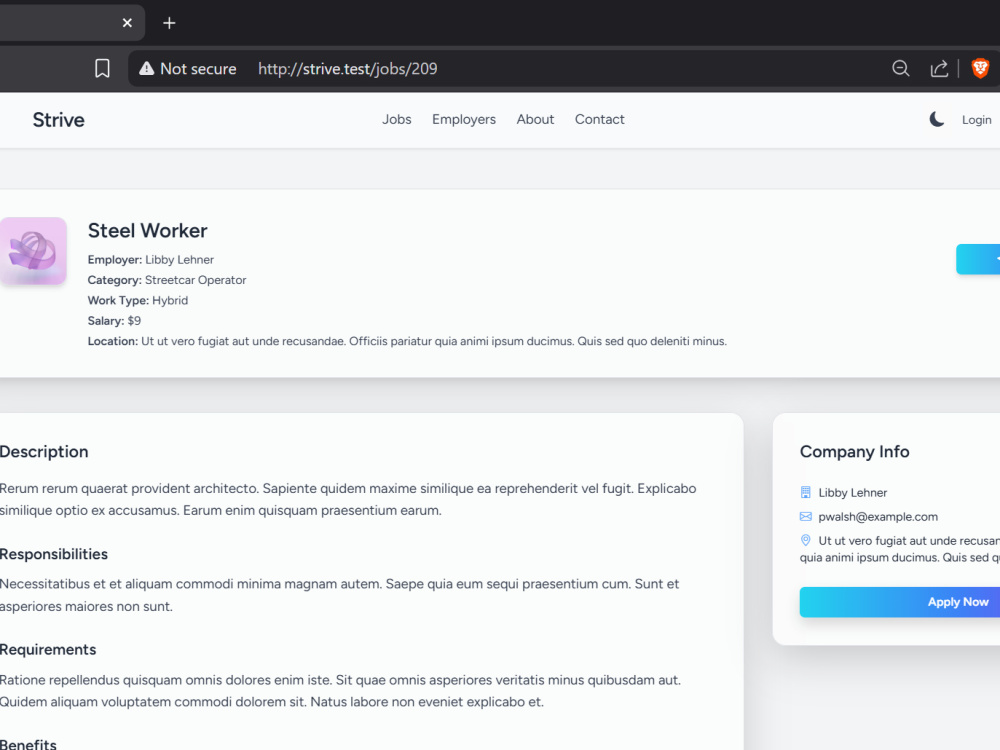Image resolution: width=1000 pixels, height=750 pixels.
Task: Click the blue button beside the job header
Action: click(978, 259)
